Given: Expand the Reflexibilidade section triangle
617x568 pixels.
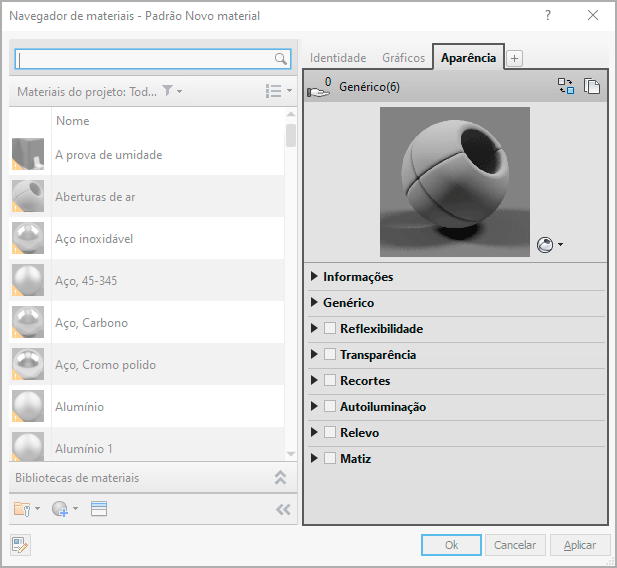Looking at the screenshot, I should point(314,328).
